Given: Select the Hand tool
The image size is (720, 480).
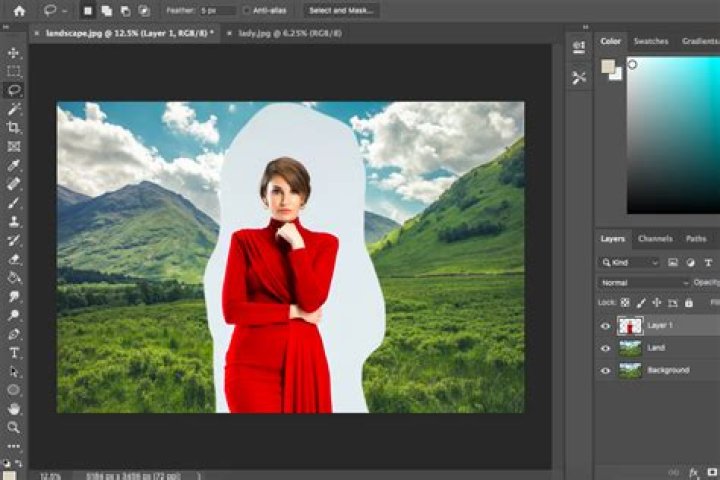Looking at the screenshot, I should (14, 408).
